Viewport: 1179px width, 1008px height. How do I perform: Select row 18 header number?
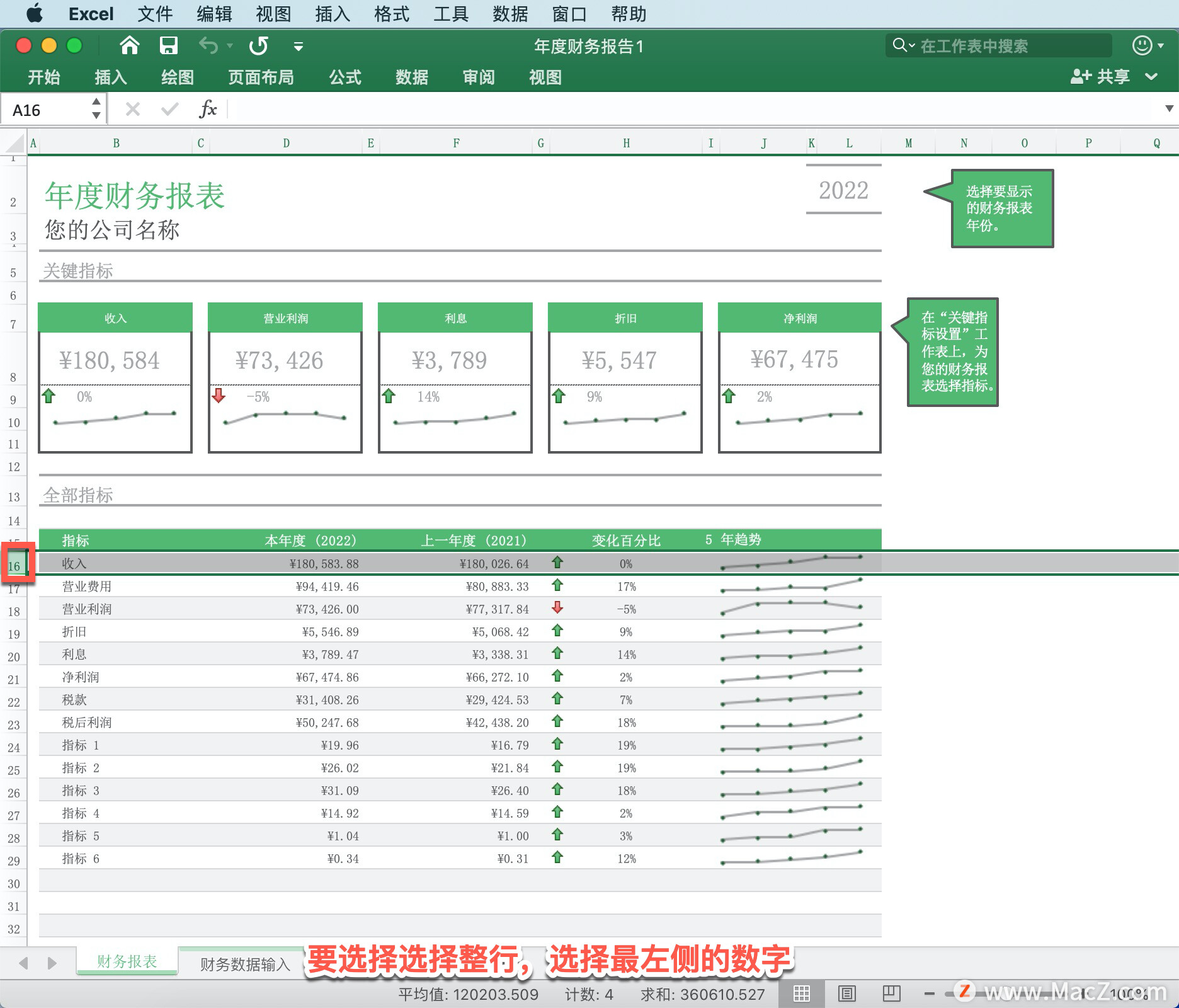coord(14,611)
